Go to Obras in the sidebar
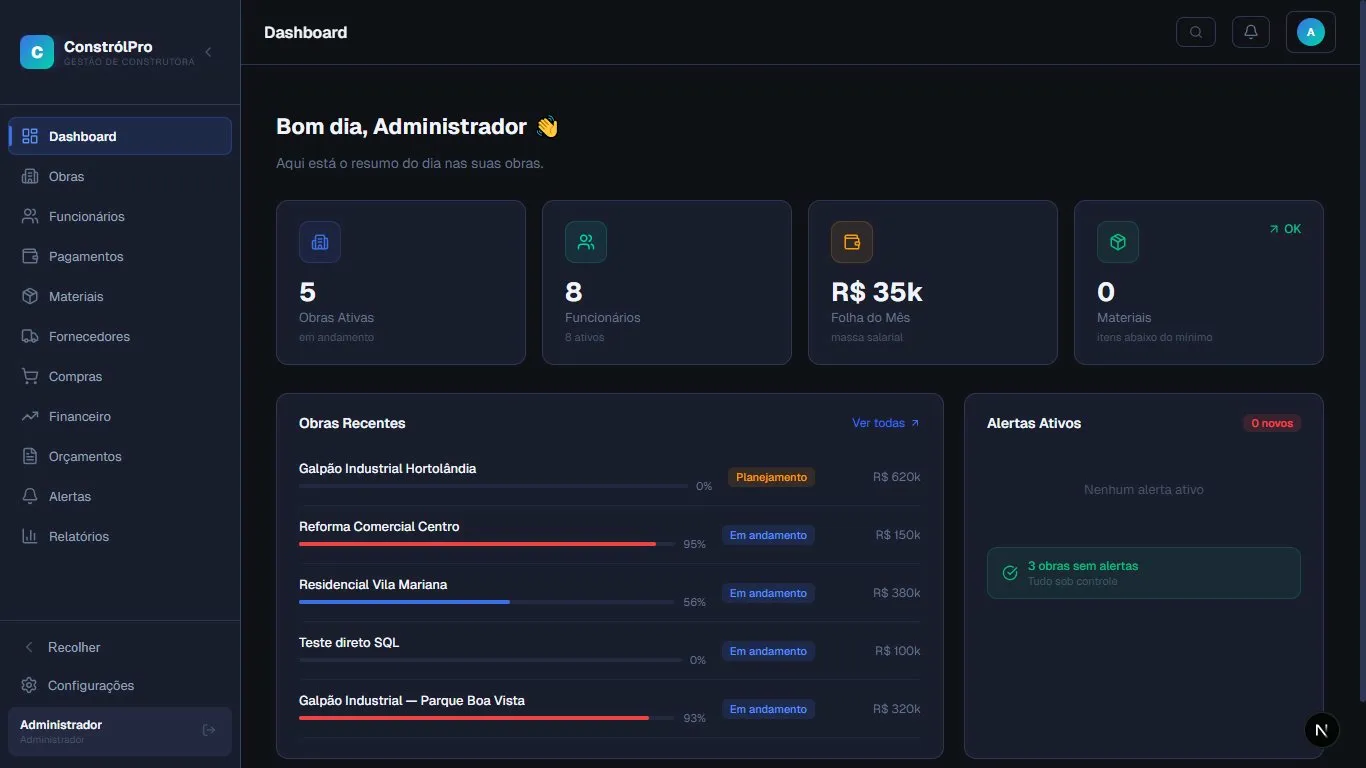The image size is (1366, 768). click(x=120, y=176)
